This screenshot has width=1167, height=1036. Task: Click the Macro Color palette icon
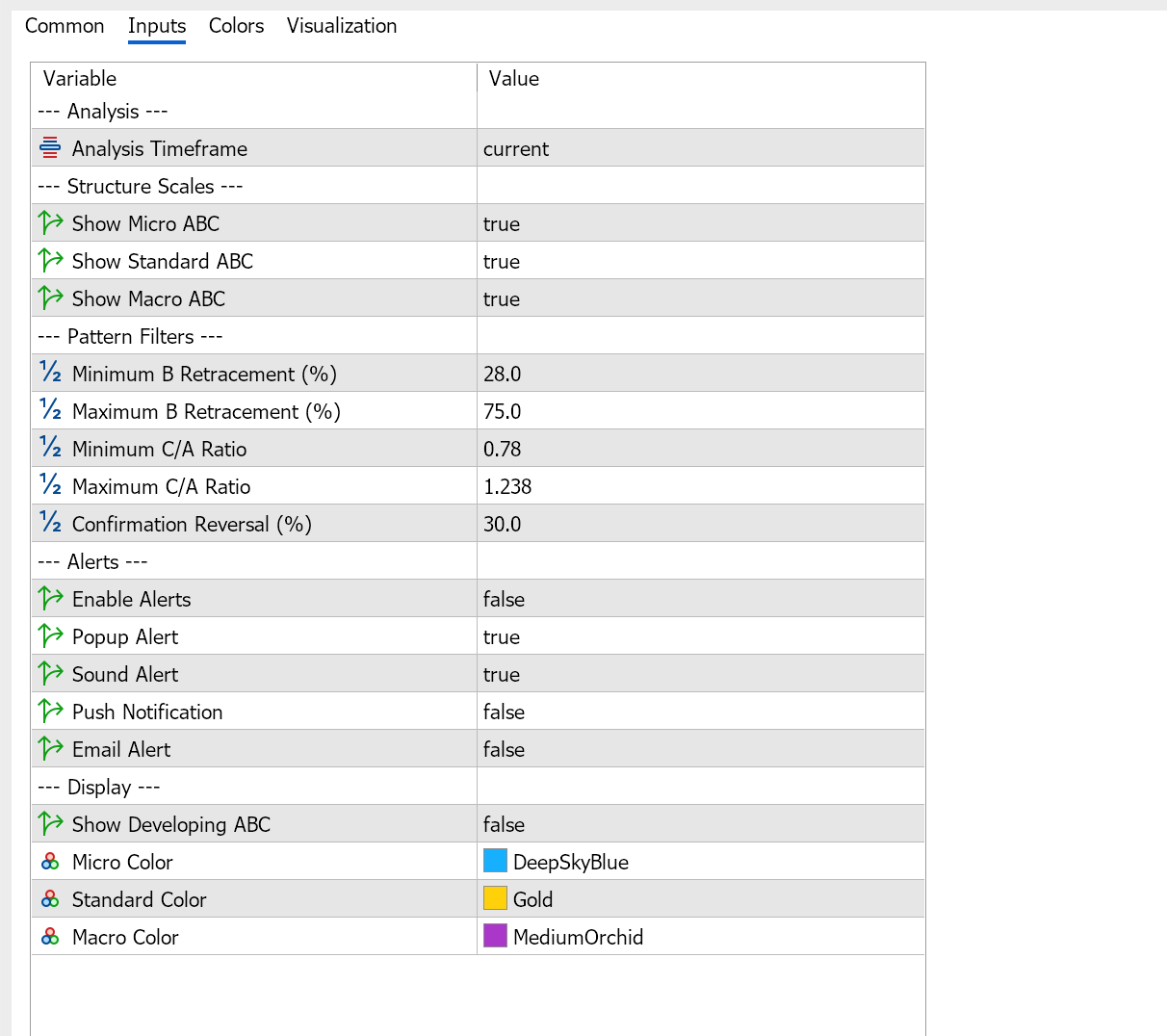pyautogui.click(x=50, y=937)
